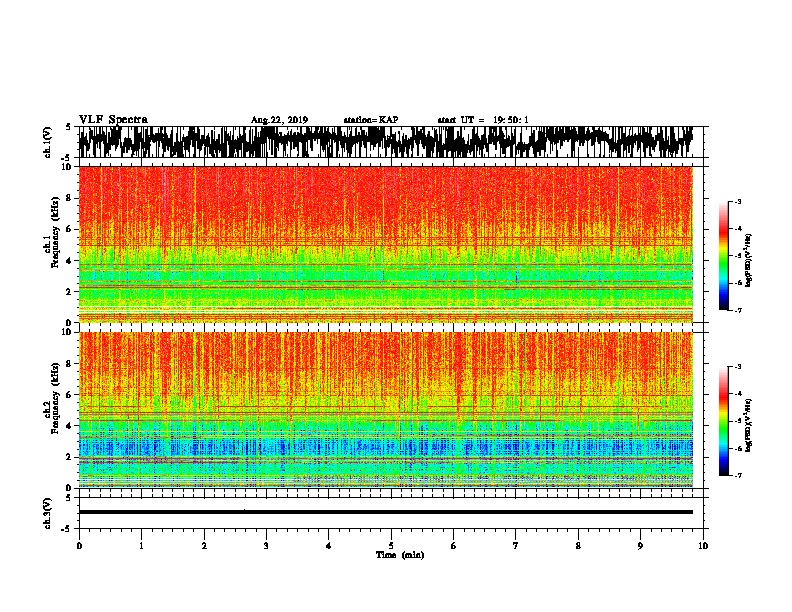The image size is (792, 612).
Task: Click time axis tick label '3'
Action: [266, 545]
